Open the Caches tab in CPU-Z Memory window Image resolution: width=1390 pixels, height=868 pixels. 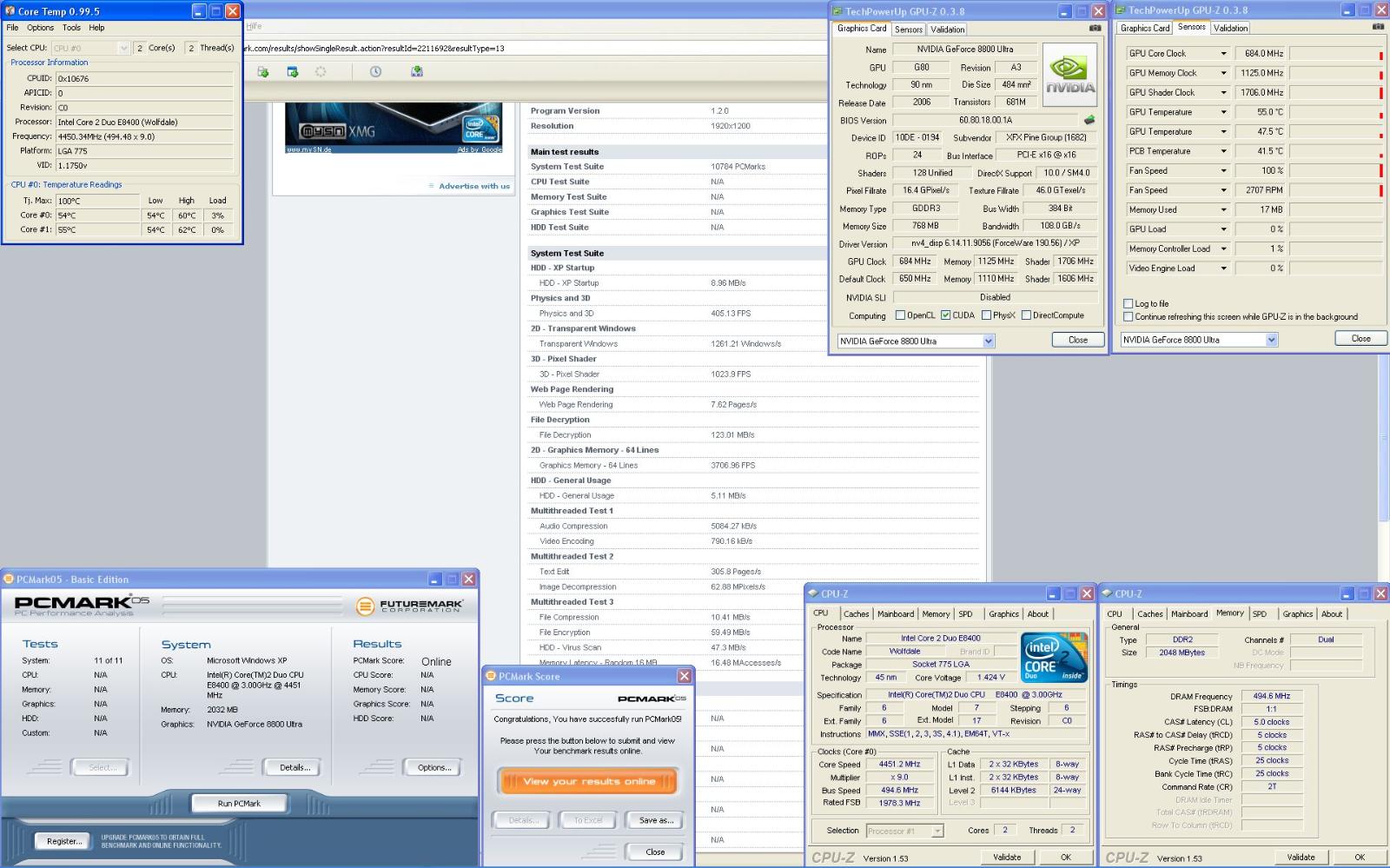(x=1150, y=613)
